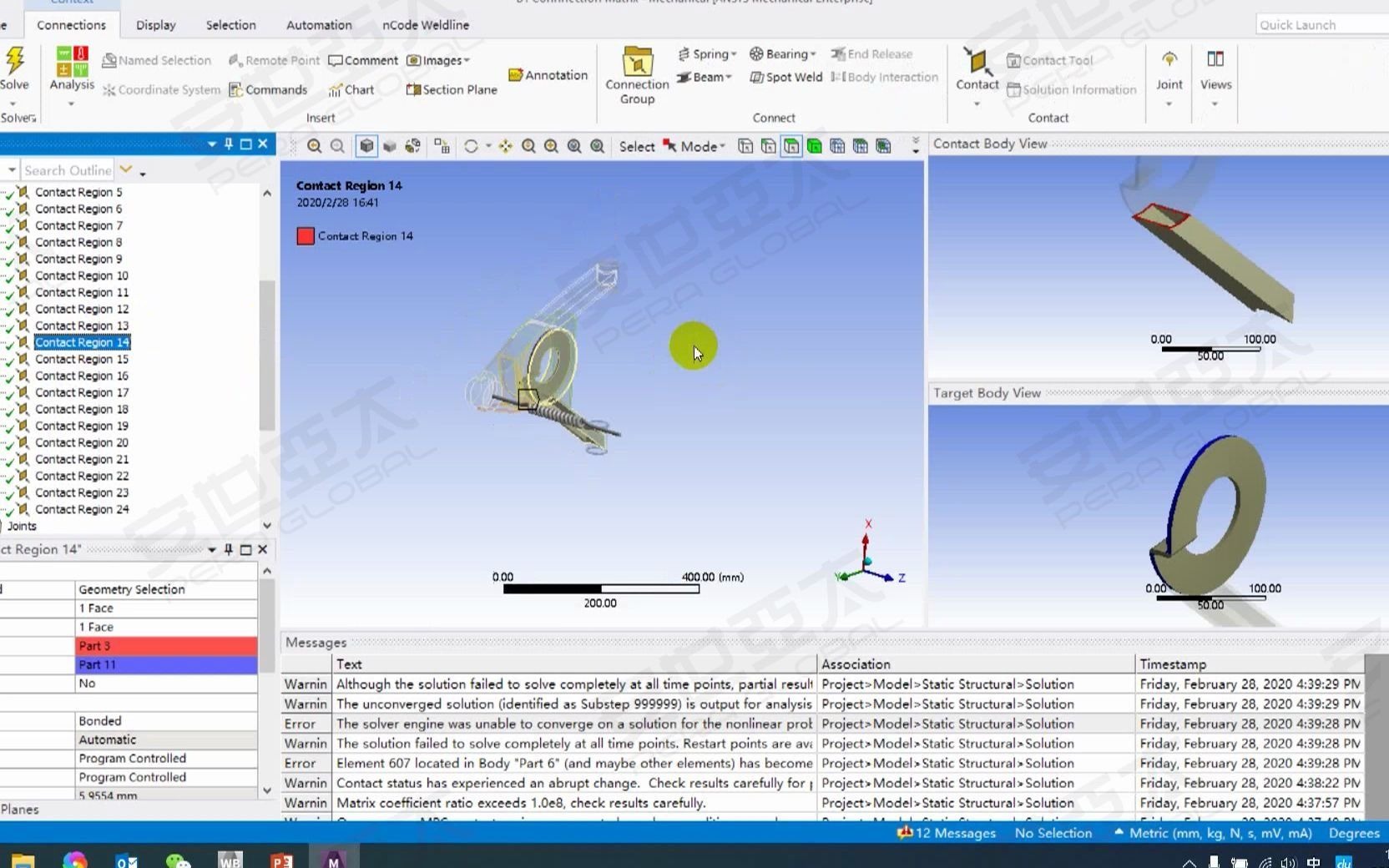Open the Remote Point tool
This screenshot has width=1389, height=868.
pyautogui.click(x=274, y=60)
